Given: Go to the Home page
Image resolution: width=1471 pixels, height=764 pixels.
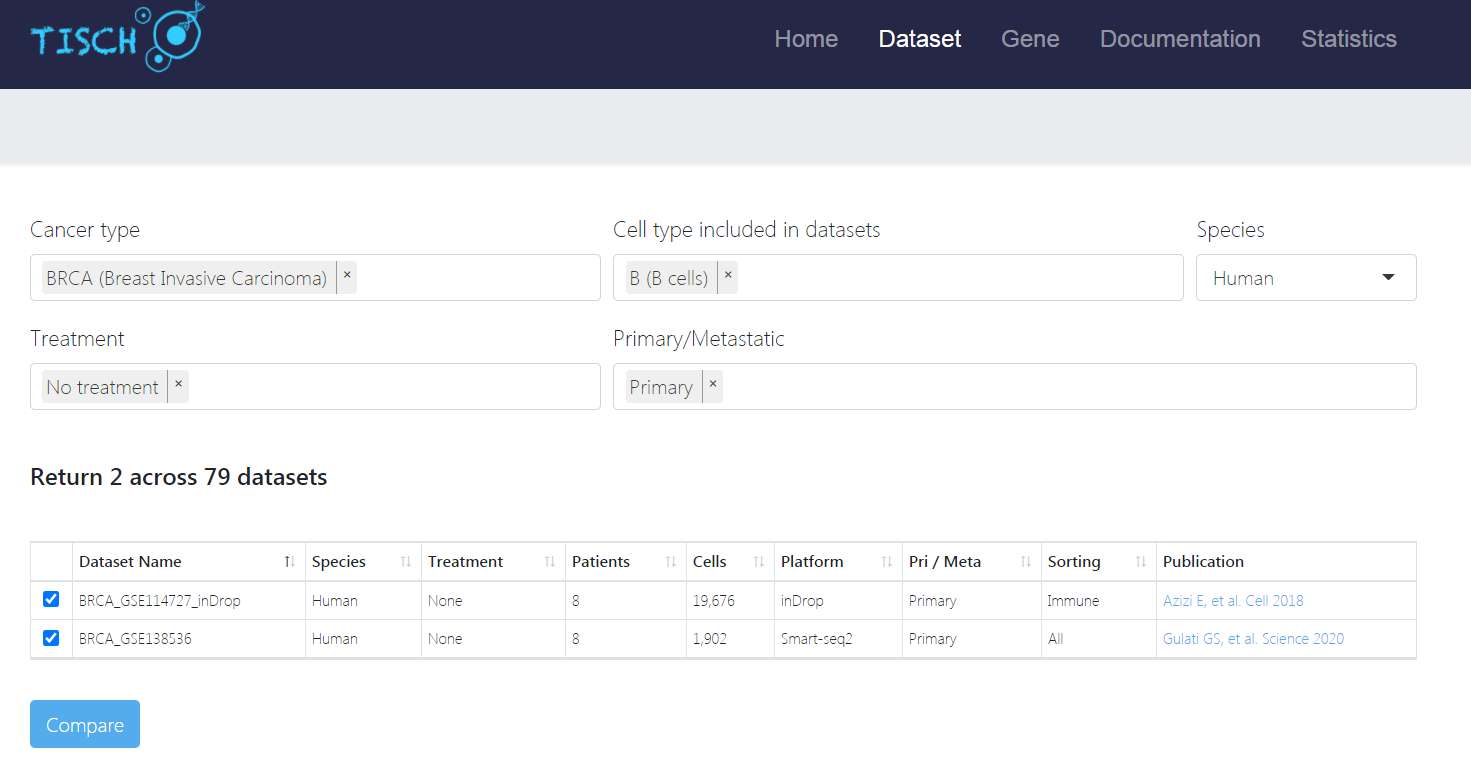Looking at the screenshot, I should (806, 39).
